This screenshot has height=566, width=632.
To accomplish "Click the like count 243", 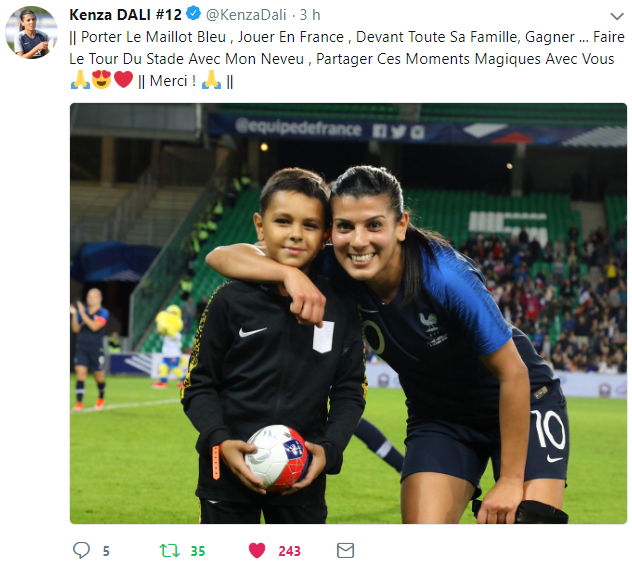I will point(289,551).
